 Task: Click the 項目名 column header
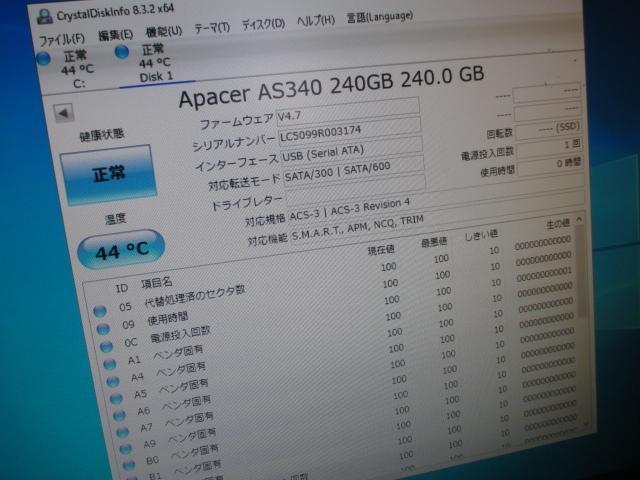click(x=156, y=282)
